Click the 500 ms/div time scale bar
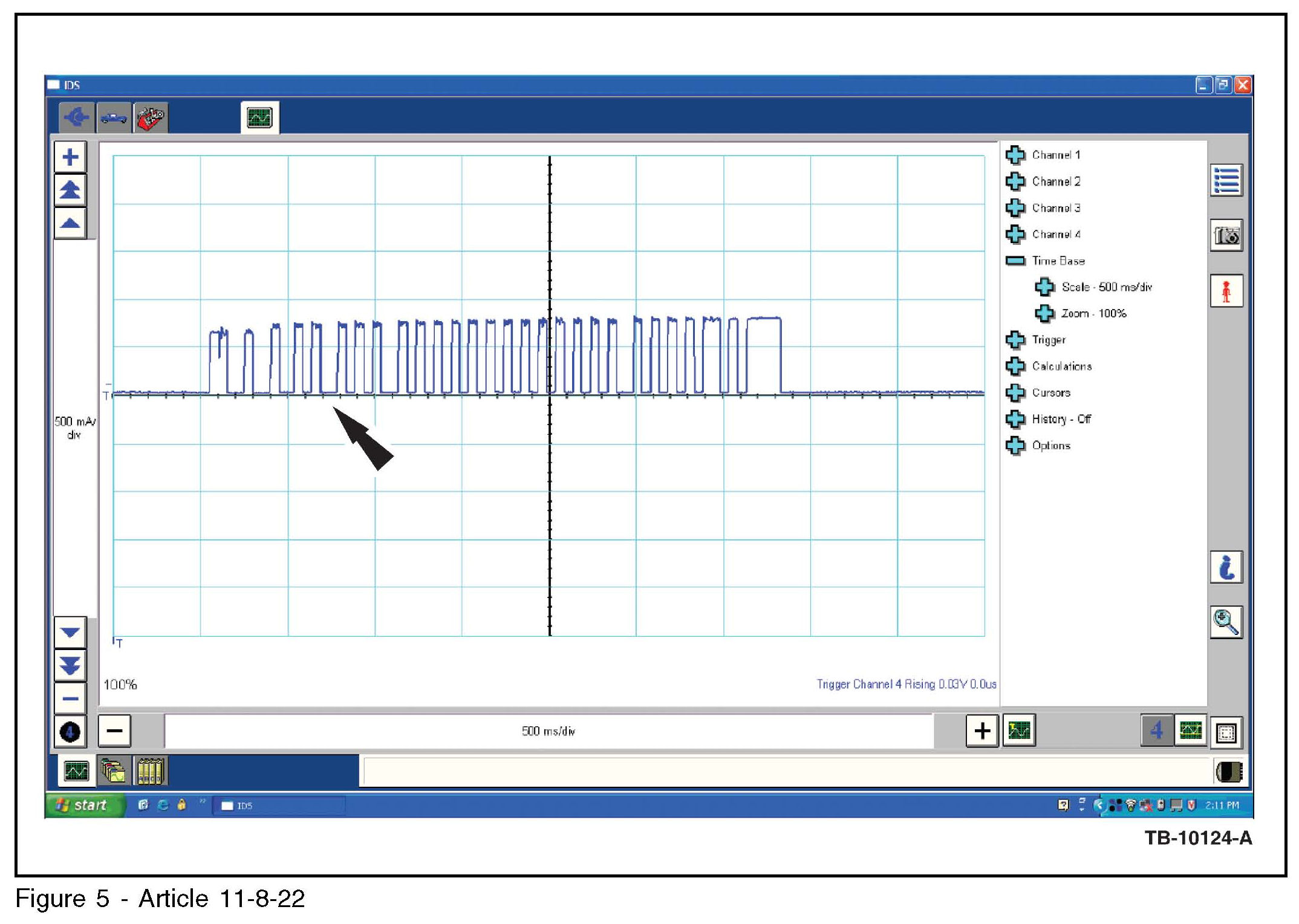The height and width of the screenshot is (924, 1299). coord(548,731)
